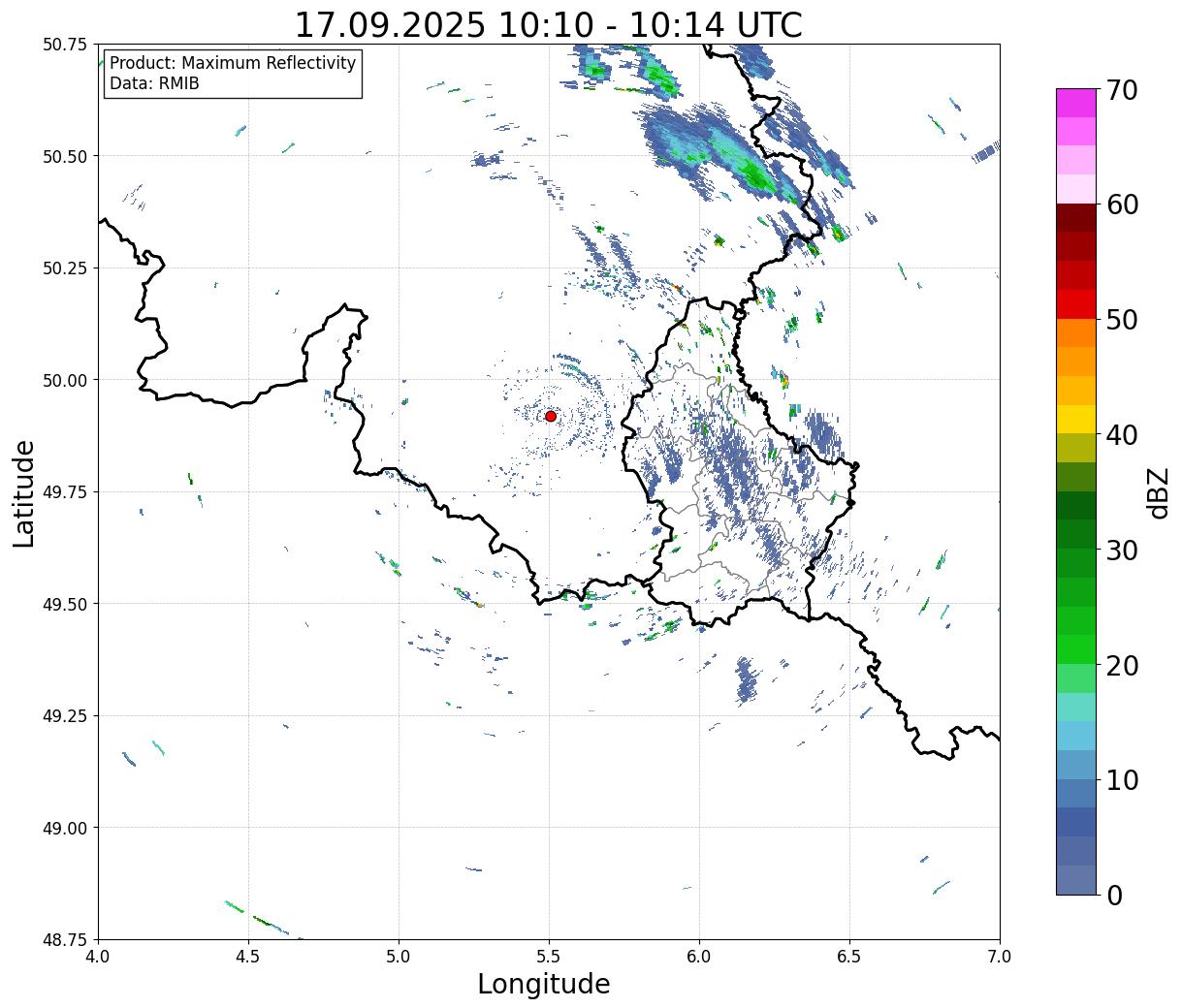Pick the yellow swatch just above 40 dBZ
1182x1008 pixels.
1076,419
